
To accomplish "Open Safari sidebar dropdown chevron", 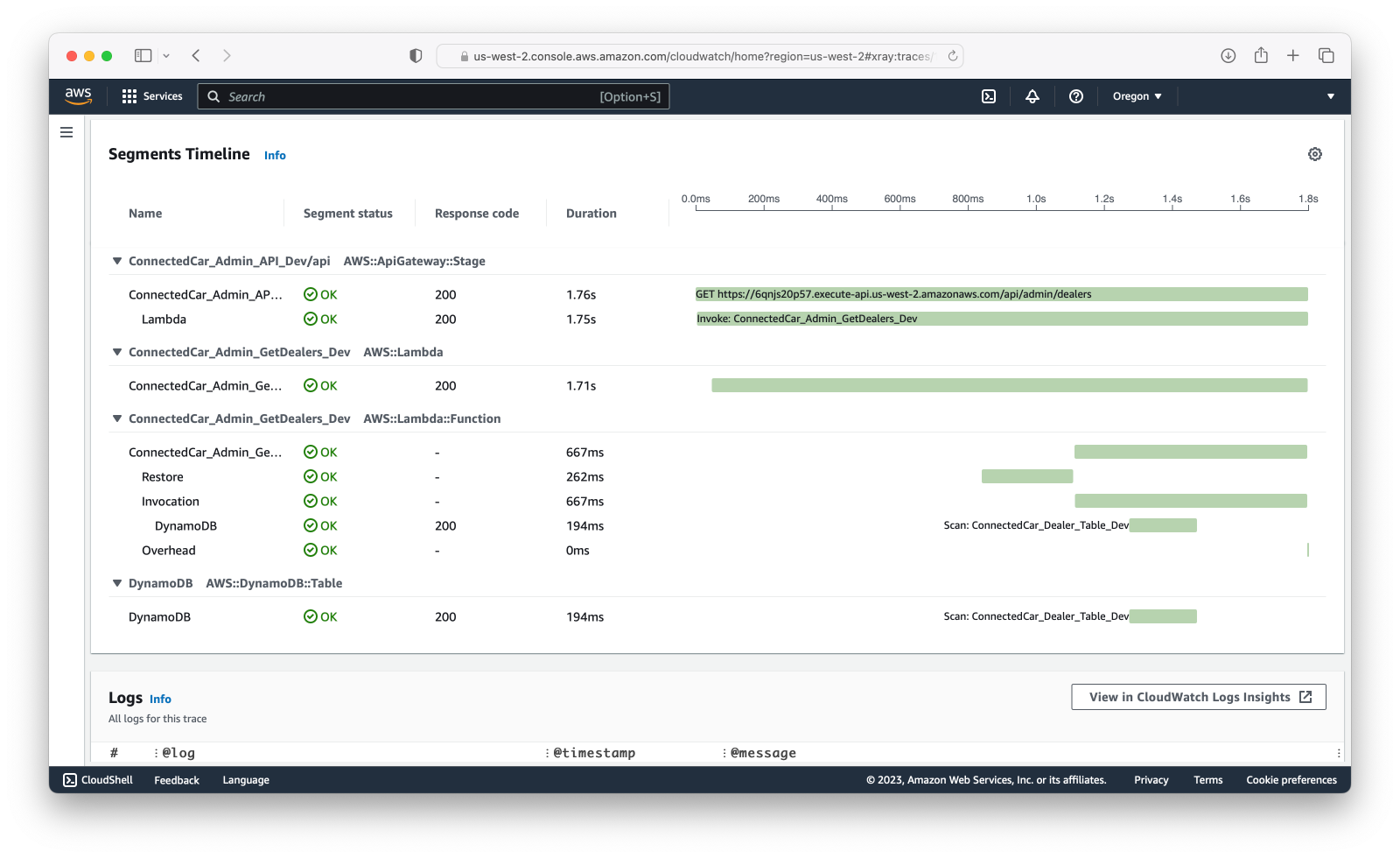I will pos(166,55).
